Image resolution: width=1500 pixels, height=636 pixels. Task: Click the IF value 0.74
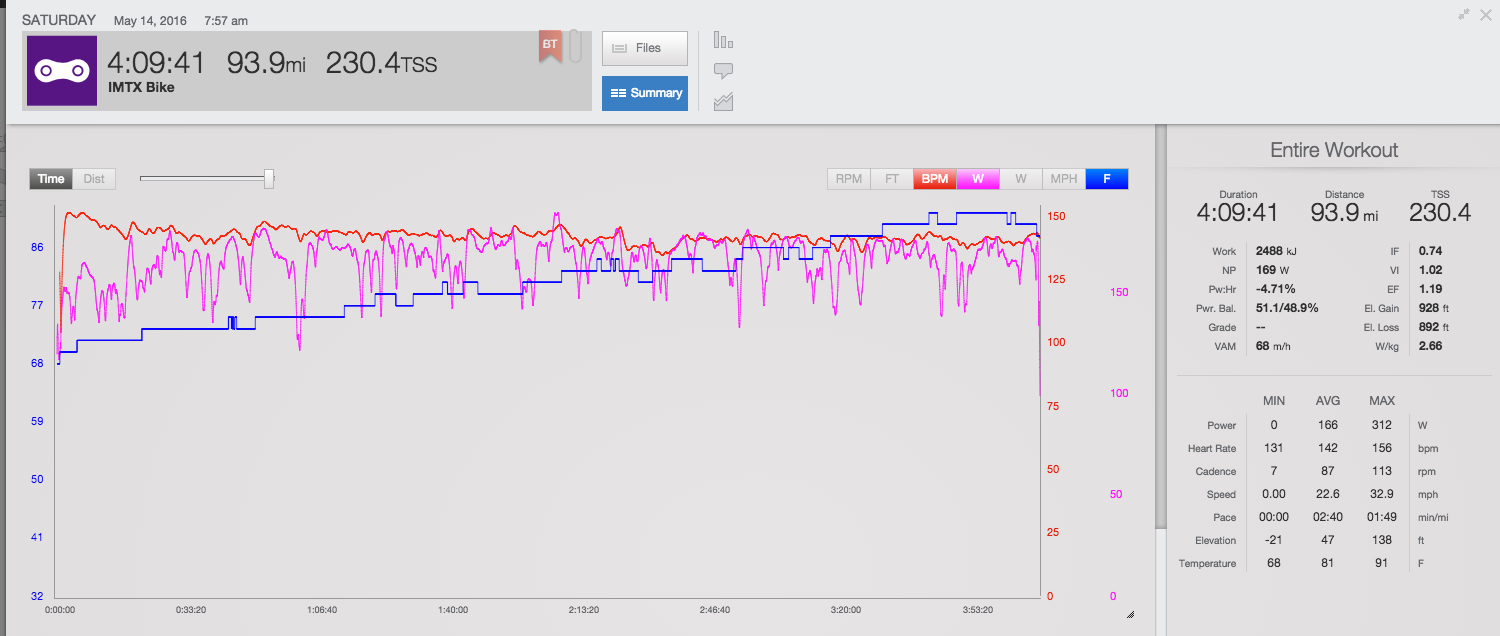click(1429, 251)
